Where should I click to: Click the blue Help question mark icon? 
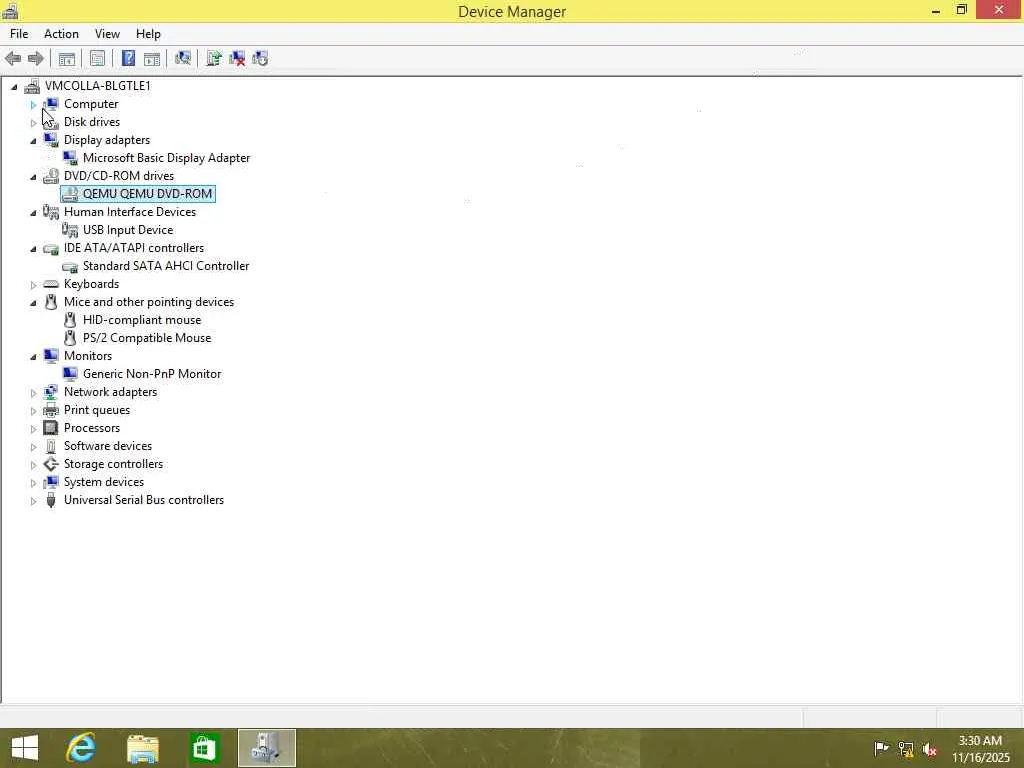pyautogui.click(x=129, y=59)
